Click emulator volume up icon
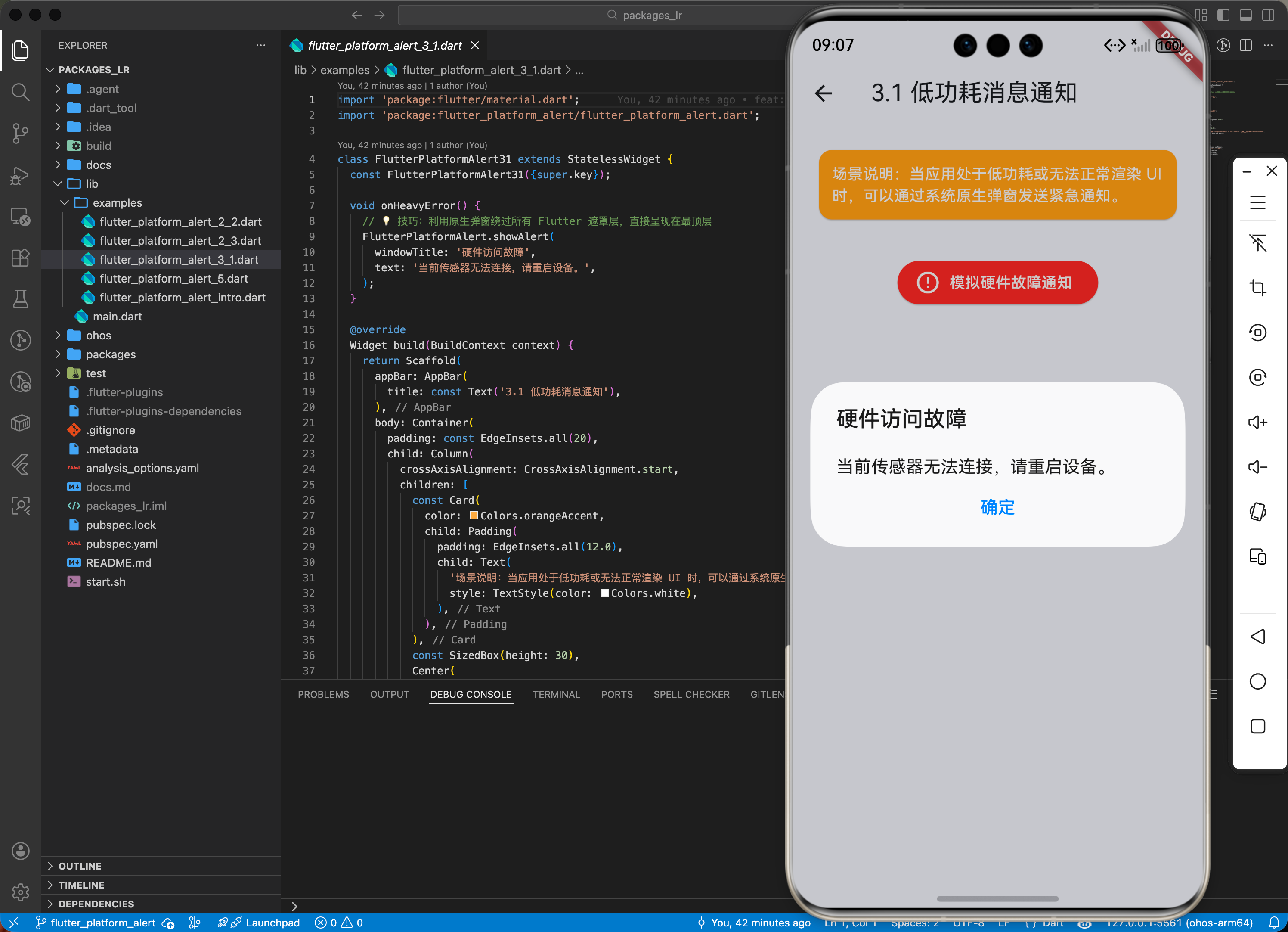The image size is (1288, 932). pyautogui.click(x=1257, y=422)
